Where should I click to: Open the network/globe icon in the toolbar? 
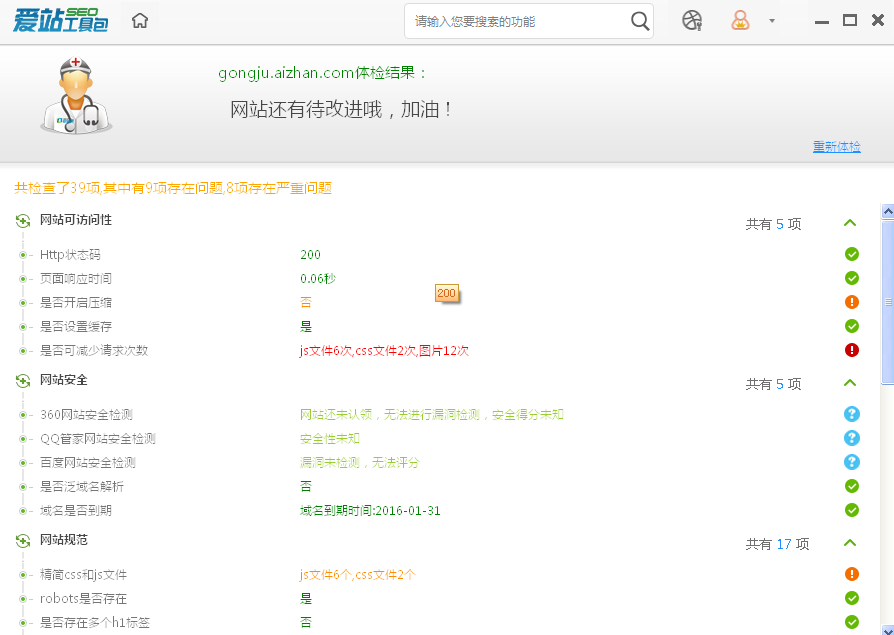click(x=691, y=20)
